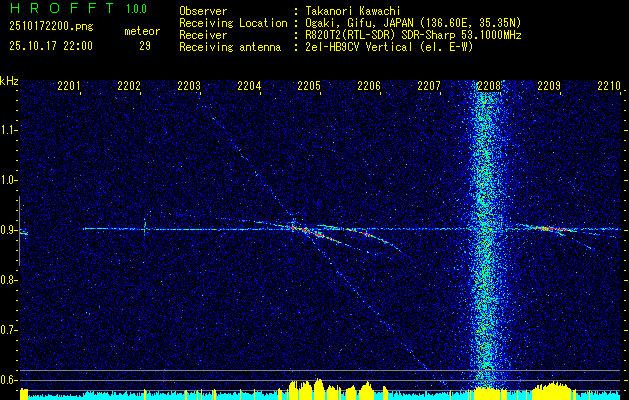The width and height of the screenshot is (629, 400).
Task: Click the 2203 time marker
Action: tap(189, 86)
